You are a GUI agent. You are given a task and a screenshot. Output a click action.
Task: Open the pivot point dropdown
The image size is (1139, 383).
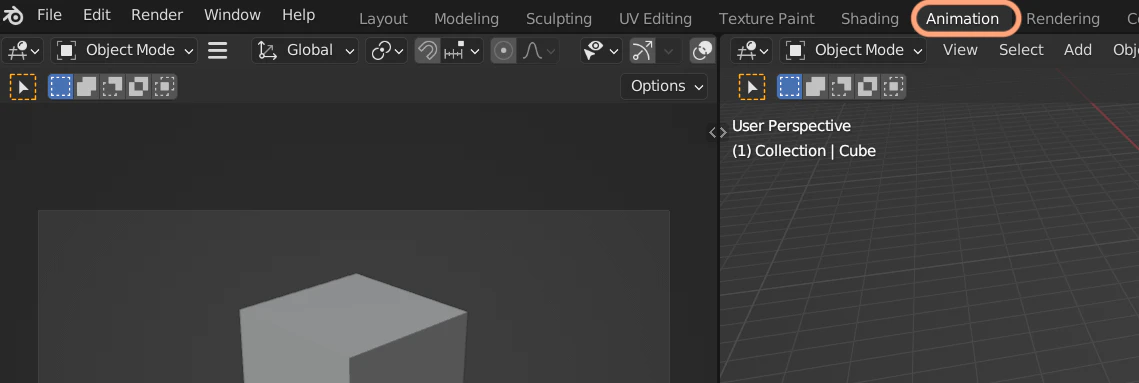click(x=386, y=50)
